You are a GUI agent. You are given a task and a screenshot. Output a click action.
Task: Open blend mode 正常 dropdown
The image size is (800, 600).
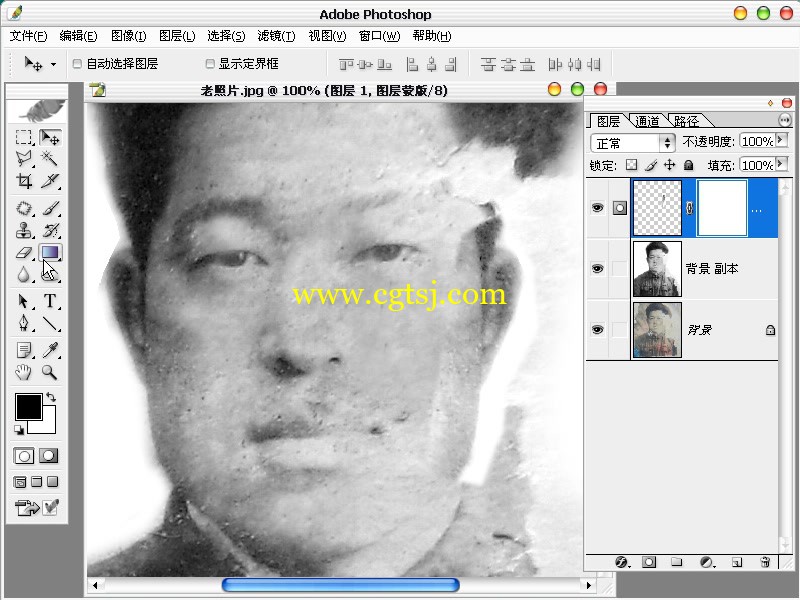(x=633, y=143)
